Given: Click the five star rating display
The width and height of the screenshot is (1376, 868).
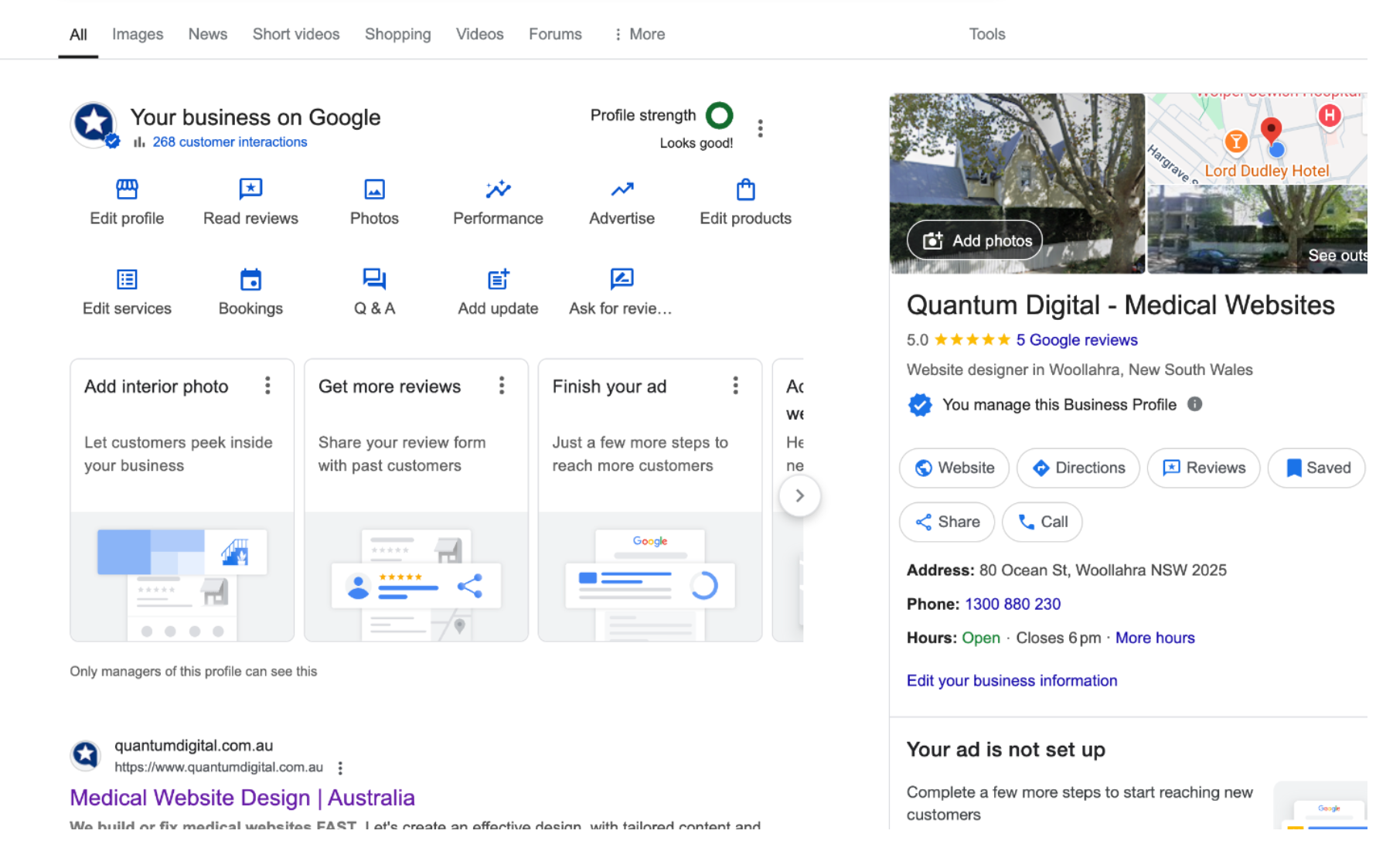Looking at the screenshot, I should tap(972, 340).
